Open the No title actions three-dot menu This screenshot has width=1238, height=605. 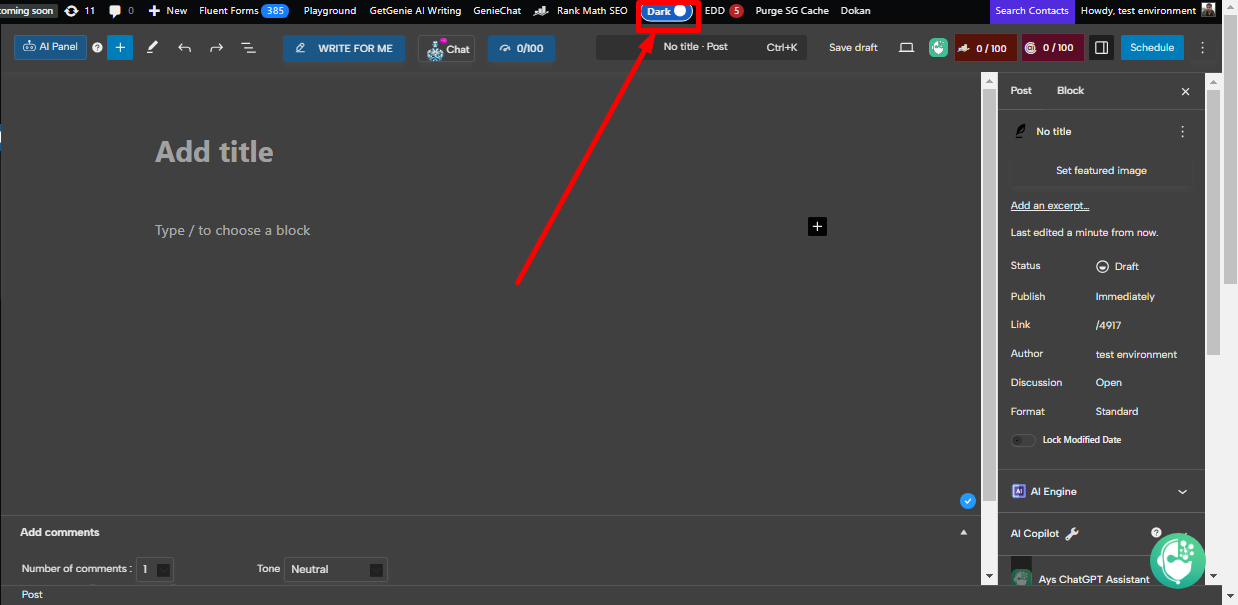click(x=1182, y=131)
